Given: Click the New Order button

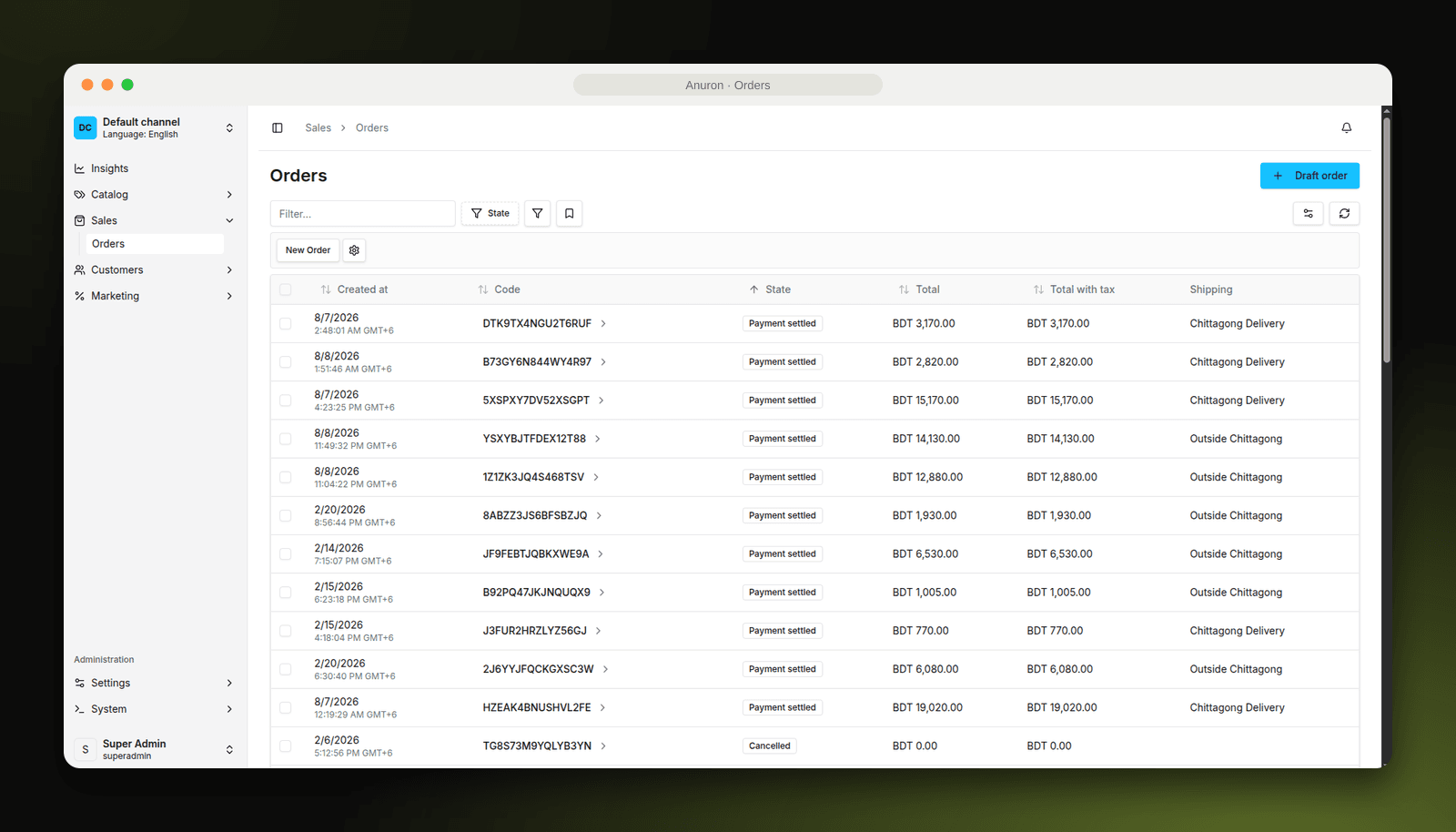Looking at the screenshot, I should coord(308,250).
